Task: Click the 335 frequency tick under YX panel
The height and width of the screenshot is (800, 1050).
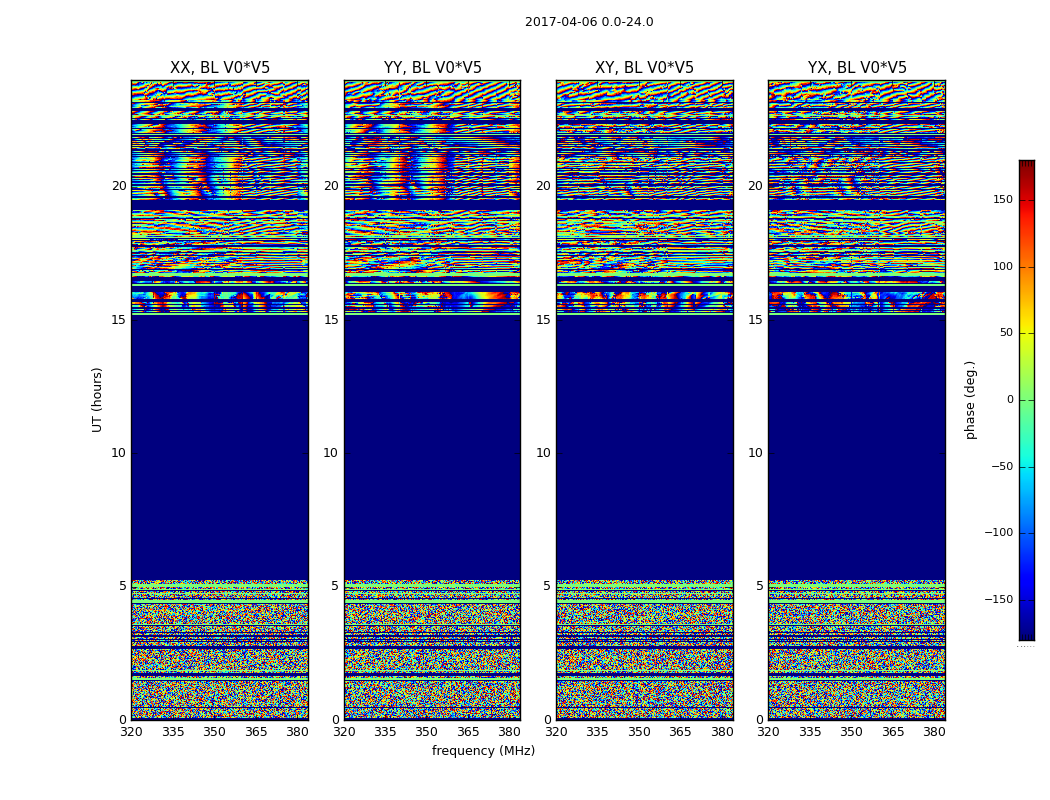Action: 810,732
